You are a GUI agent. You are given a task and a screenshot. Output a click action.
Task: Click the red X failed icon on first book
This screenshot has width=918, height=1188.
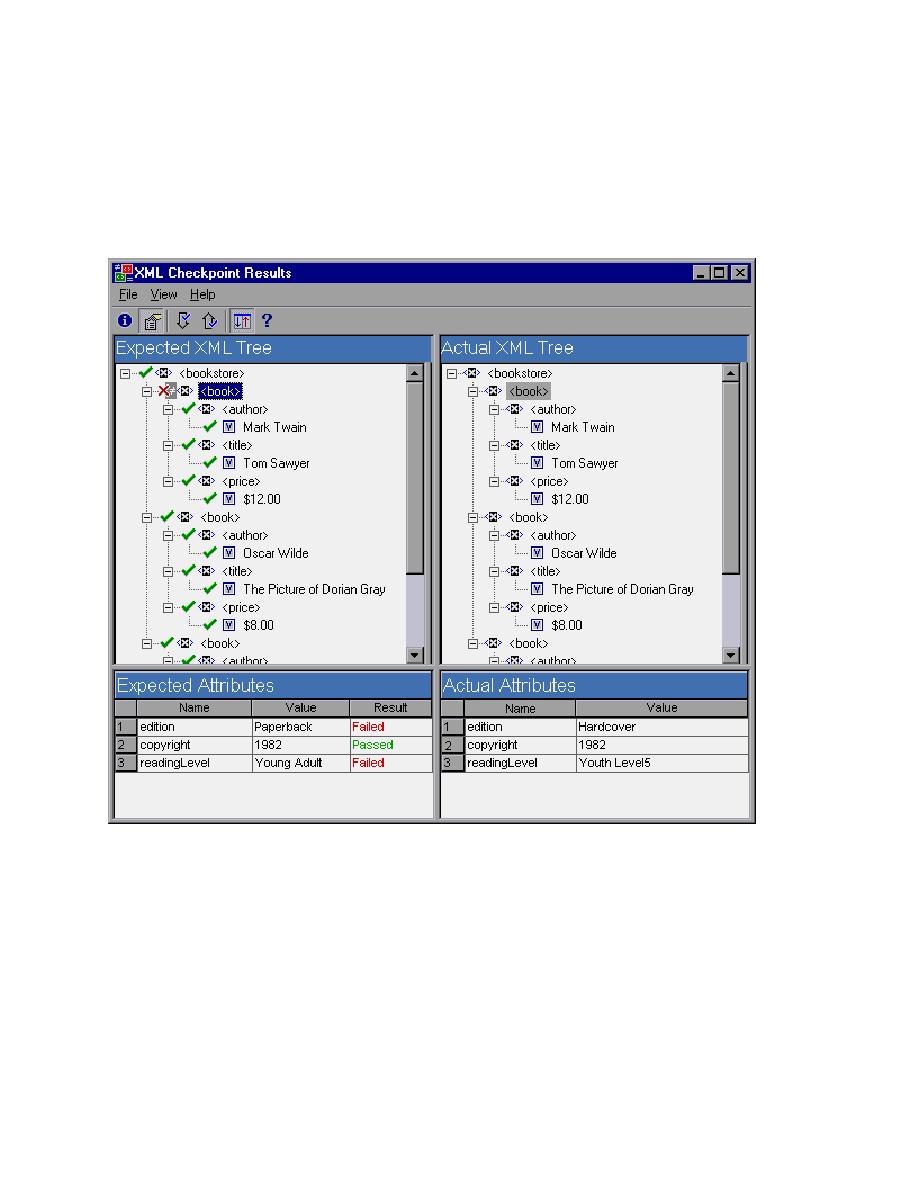click(165, 391)
